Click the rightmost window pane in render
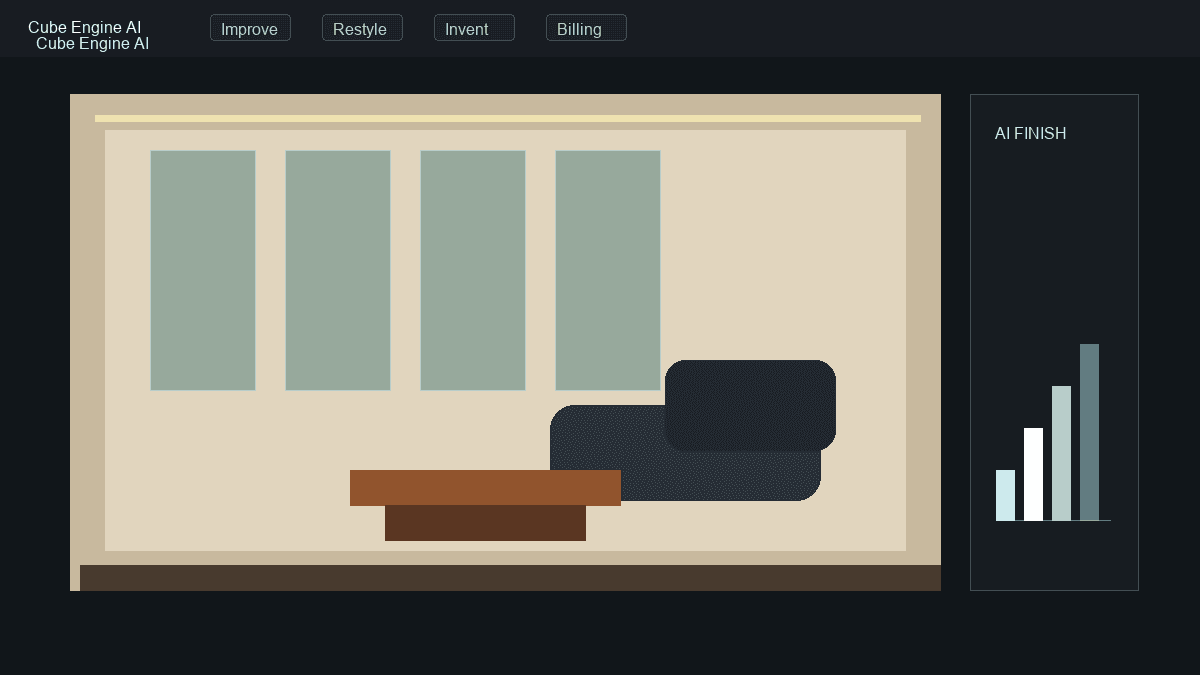This screenshot has width=1200, height=675. 608,270
